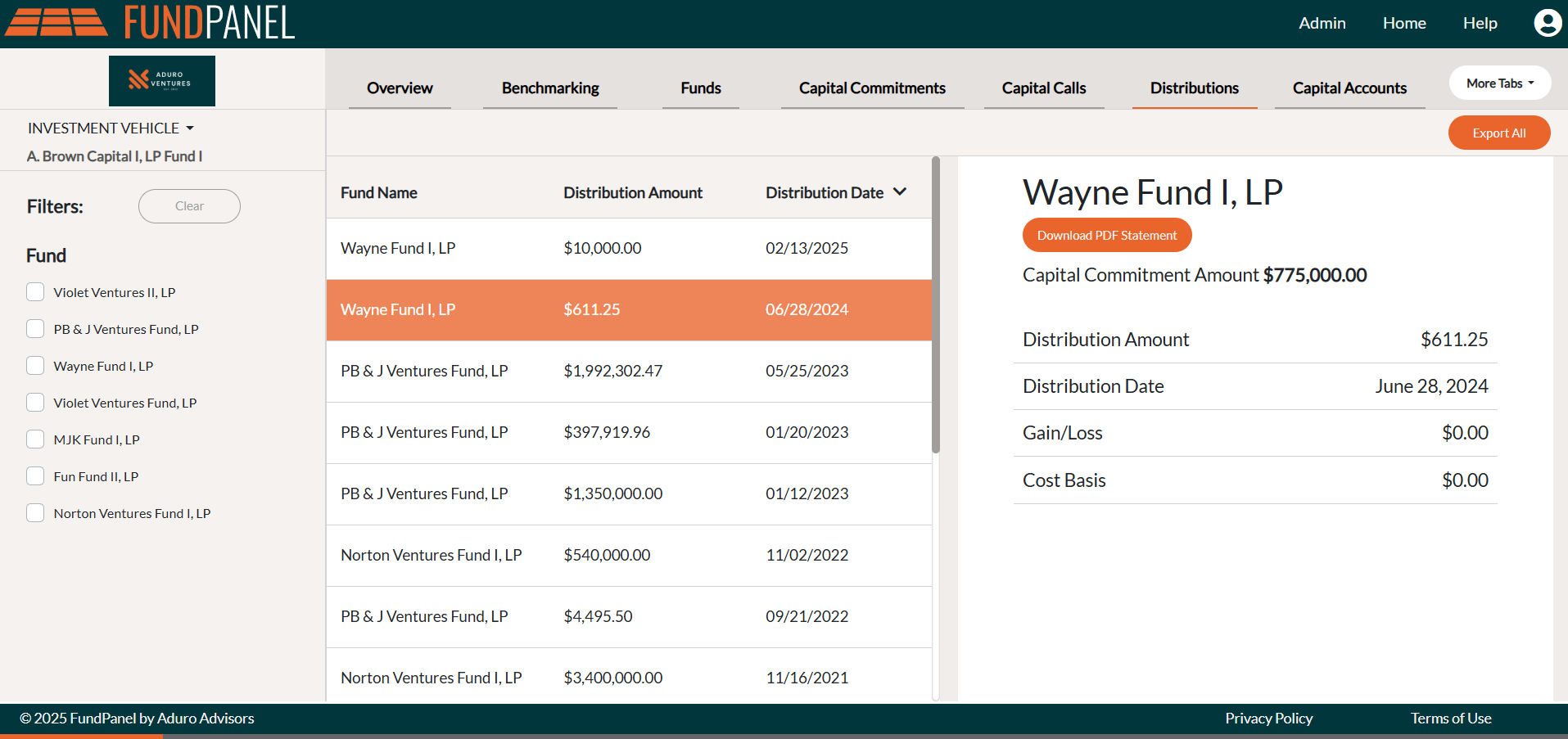Select the PB & J row dated 09/21/2022
Screen dimensions: 1568x739
click(x=629, y=617)
